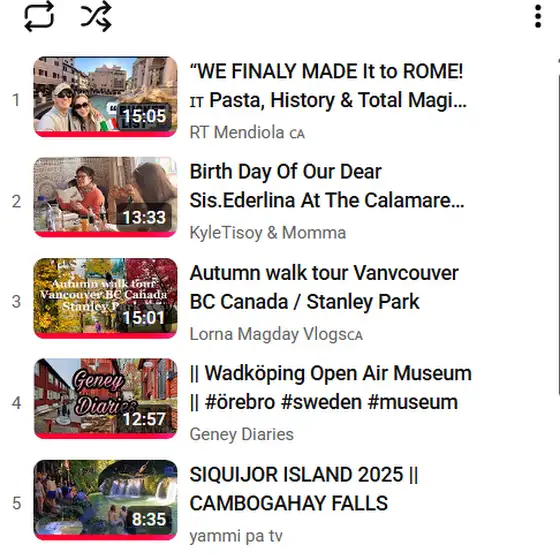Visit RT Mendiola channel name
Image resolution: width=560 pixels, height=560 pixels.
(x=247, y=132)
